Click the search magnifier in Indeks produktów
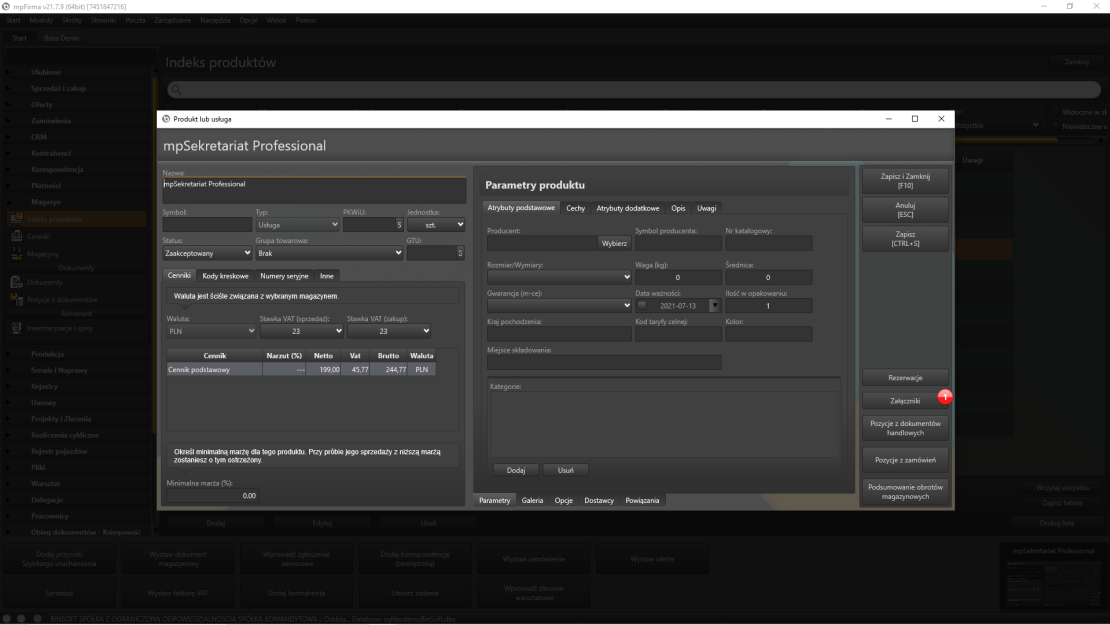The width and height of the screenshot is (1110, 625). pyautogui.click(x=176, y=89)
